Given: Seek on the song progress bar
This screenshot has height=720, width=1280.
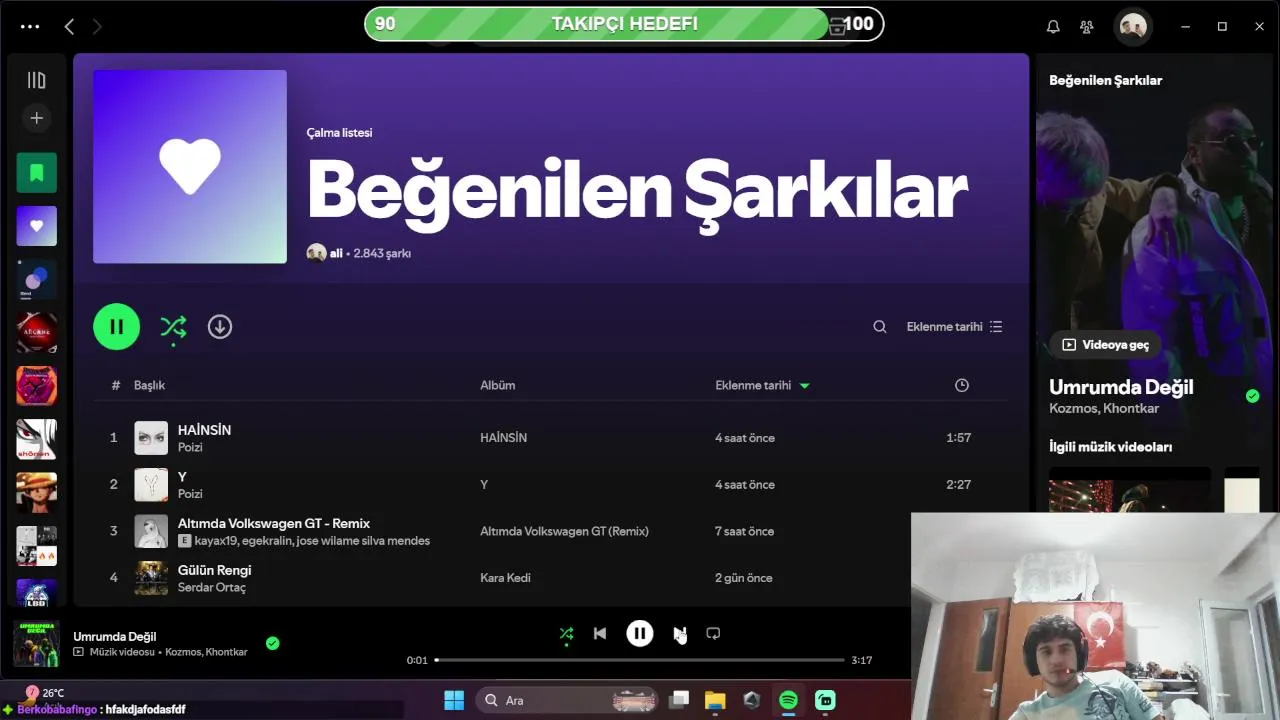Looking at the screenshot, I should (x=640, y=660).
